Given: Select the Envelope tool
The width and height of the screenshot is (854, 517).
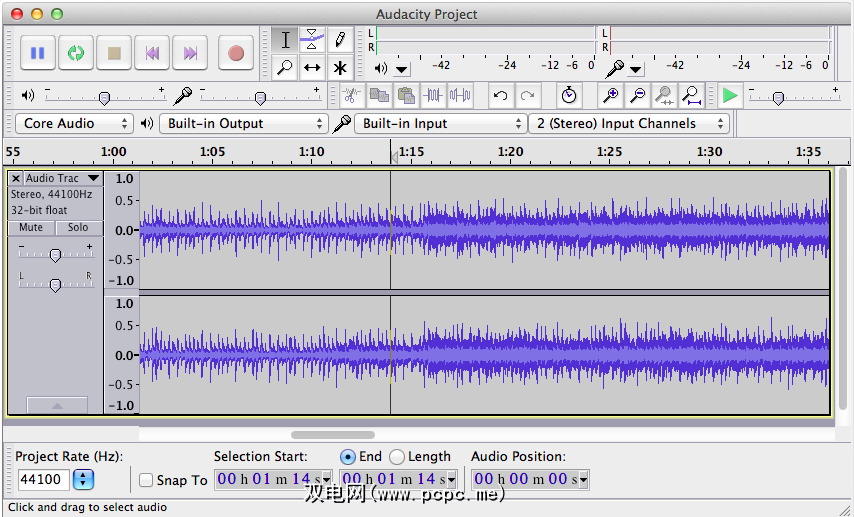Looking at the screenshot, I should 313,40.
